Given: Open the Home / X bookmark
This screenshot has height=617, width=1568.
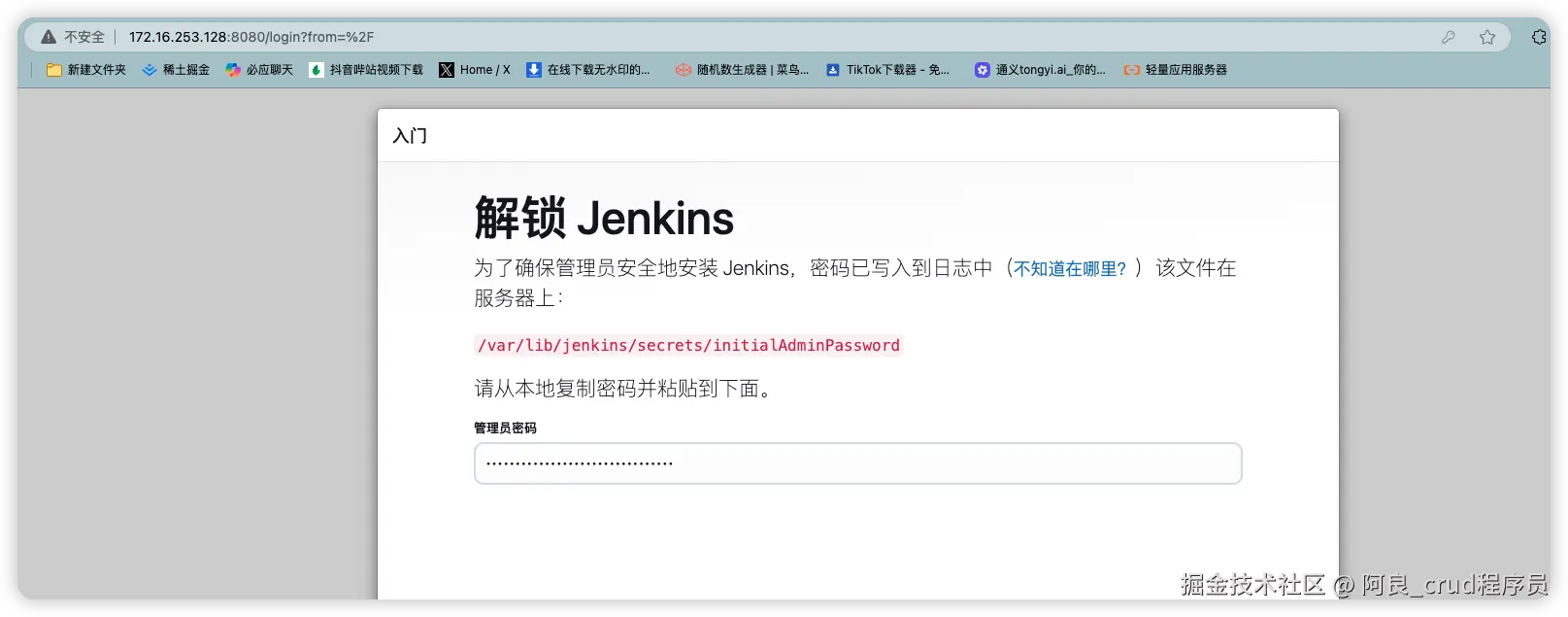Looking at the screenshot, I should (x=475, y=70).
